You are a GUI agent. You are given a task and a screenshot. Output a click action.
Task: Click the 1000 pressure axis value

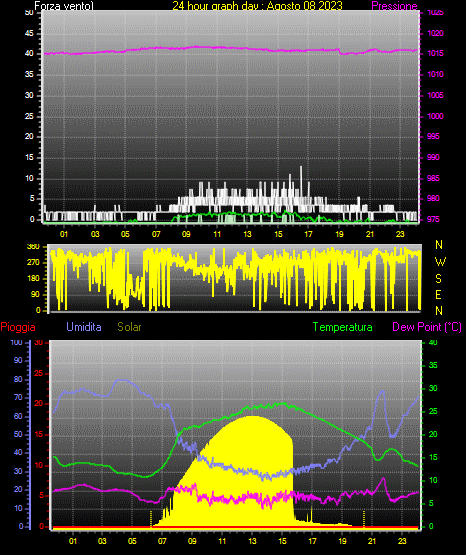point(436,116)
